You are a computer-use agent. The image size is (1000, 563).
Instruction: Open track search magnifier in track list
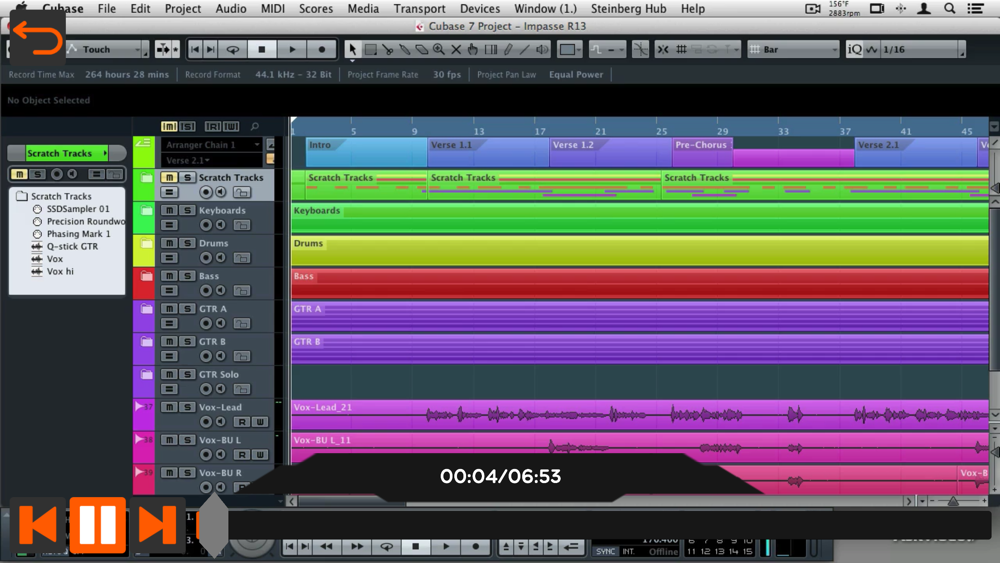point(254,126)
